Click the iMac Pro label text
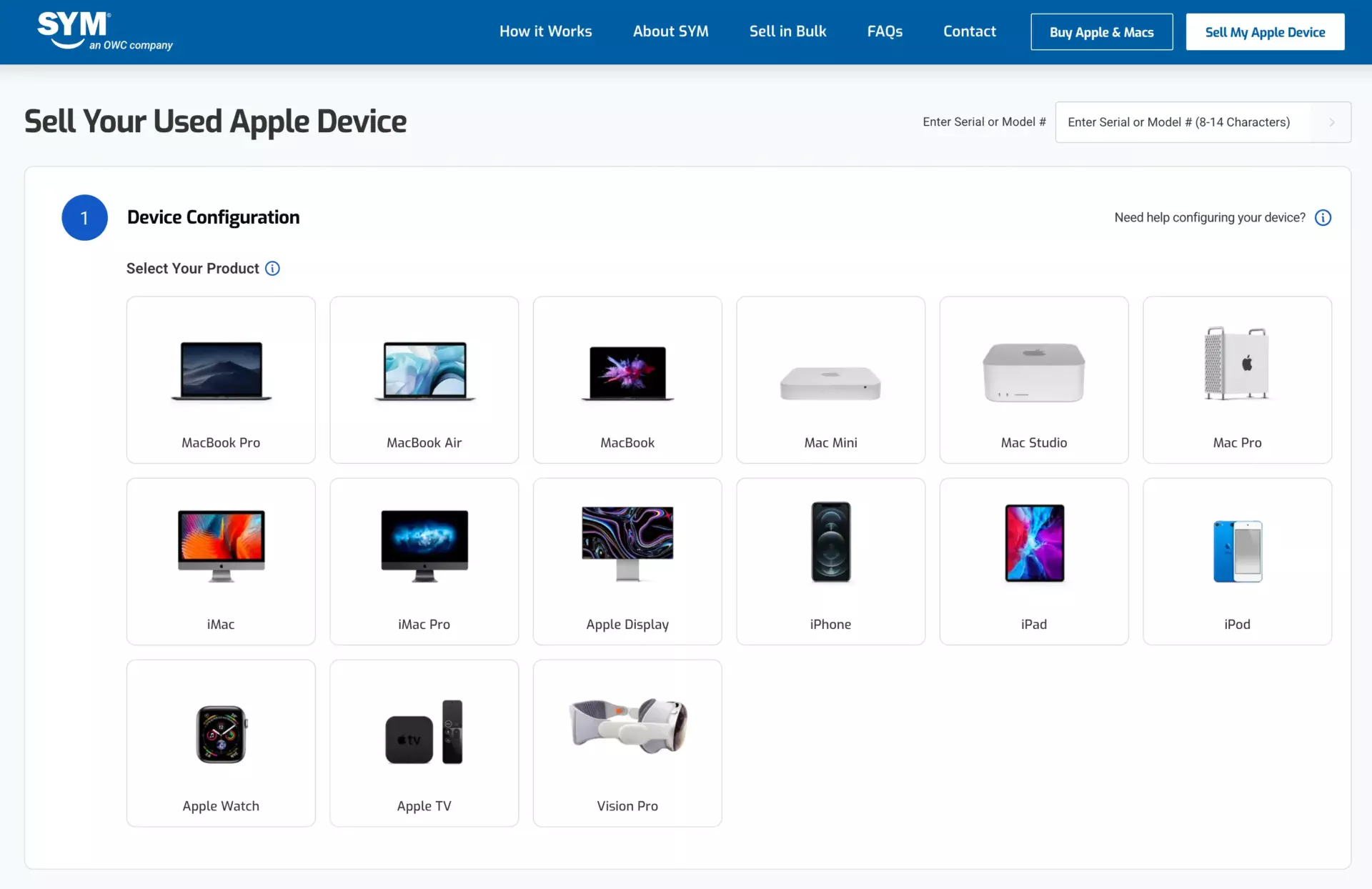 pos(424,624)
